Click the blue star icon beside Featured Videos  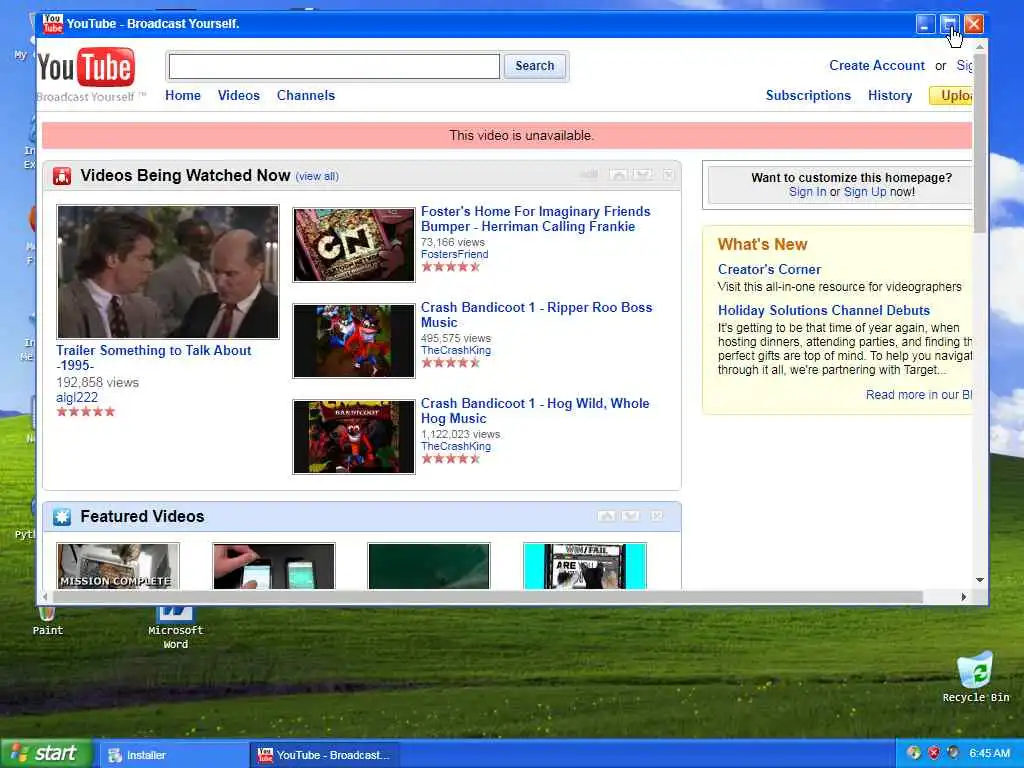(62, 517)
